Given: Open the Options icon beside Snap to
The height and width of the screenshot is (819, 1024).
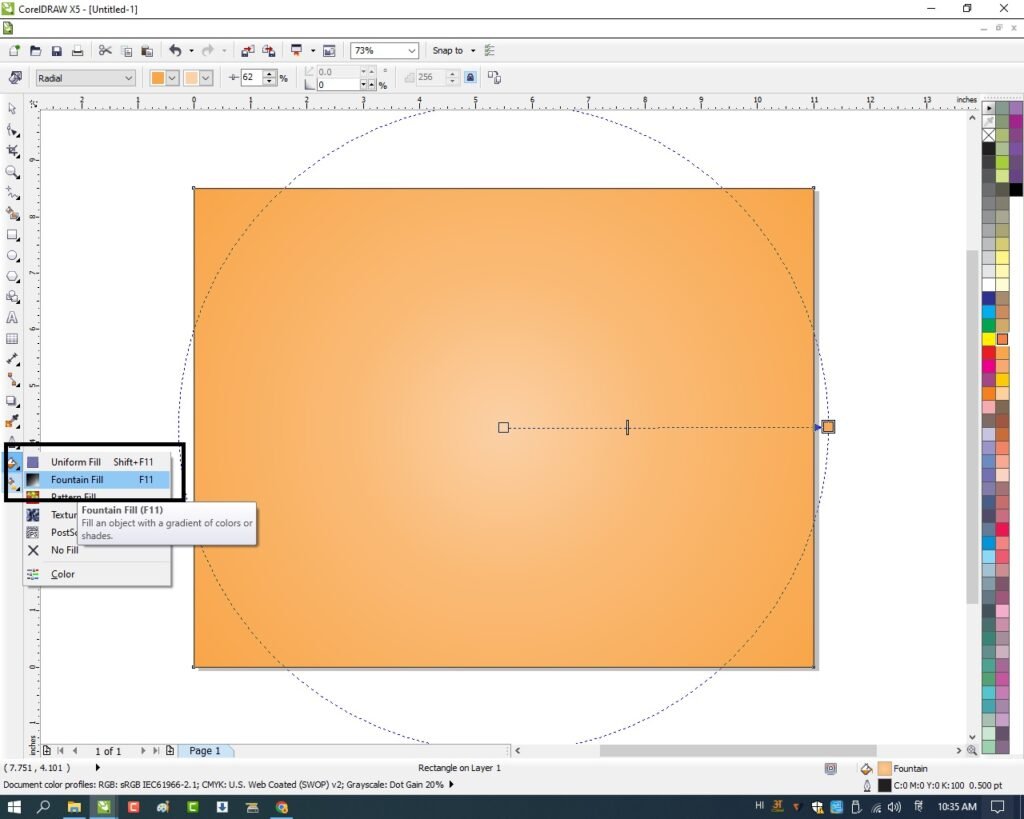Looking at the screenshot, I should point(490,50).
